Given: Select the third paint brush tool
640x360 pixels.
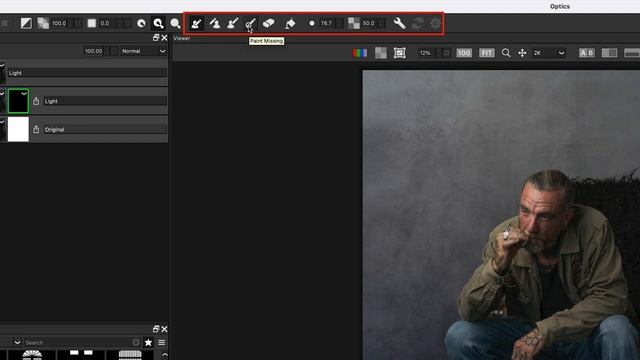Looking at the screenshot, I should [233, 23].
